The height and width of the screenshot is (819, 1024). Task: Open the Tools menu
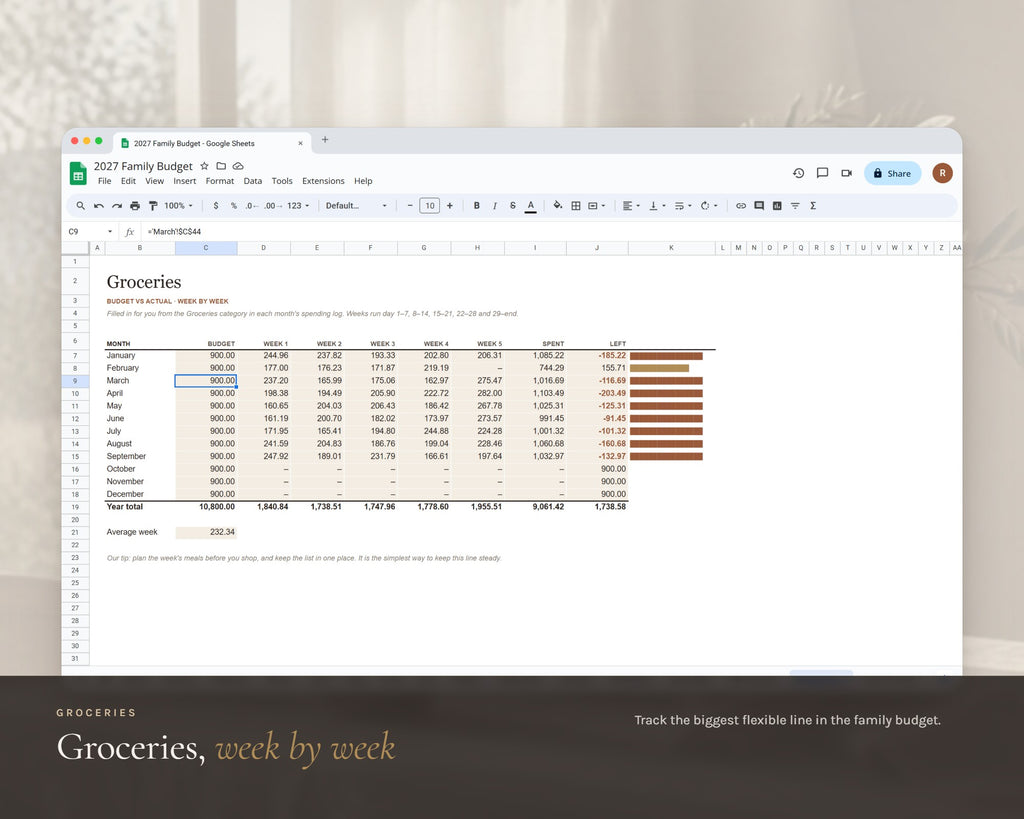(282, 181)
